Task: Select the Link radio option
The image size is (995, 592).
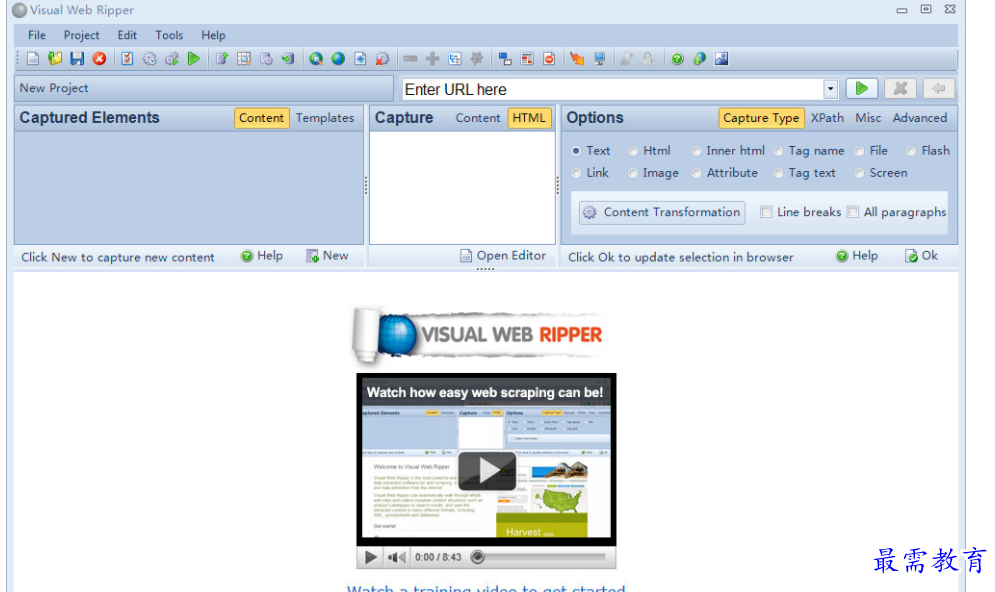Action: tap(576, 173)
